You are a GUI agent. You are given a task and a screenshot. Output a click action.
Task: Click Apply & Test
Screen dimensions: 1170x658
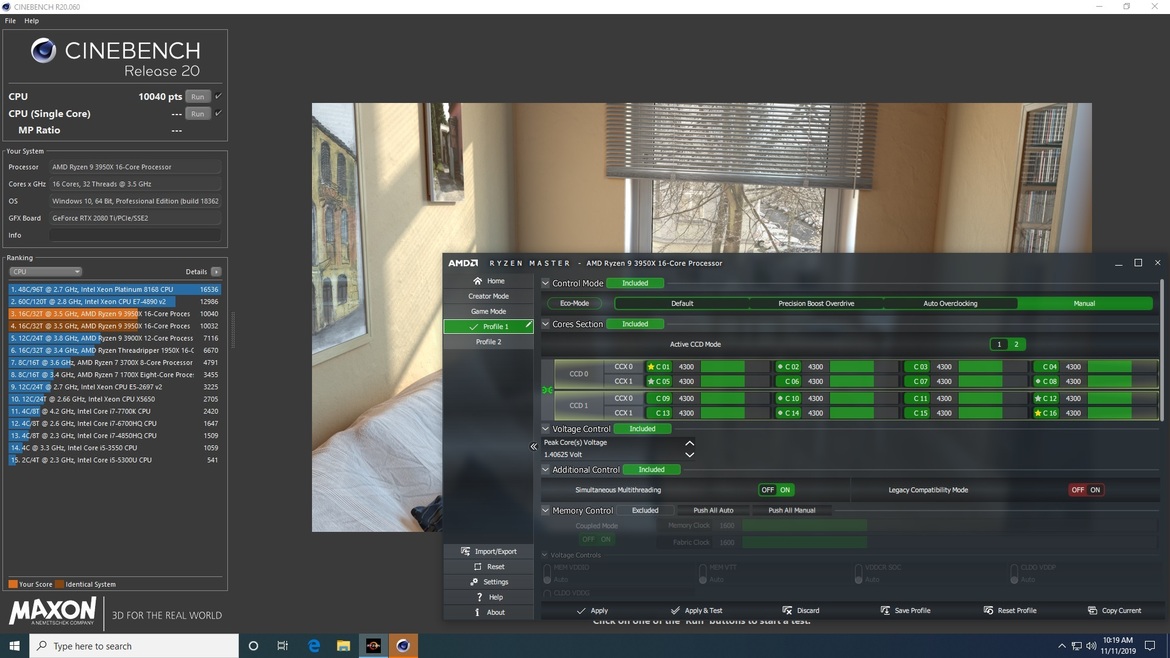(x=696, y=610)
